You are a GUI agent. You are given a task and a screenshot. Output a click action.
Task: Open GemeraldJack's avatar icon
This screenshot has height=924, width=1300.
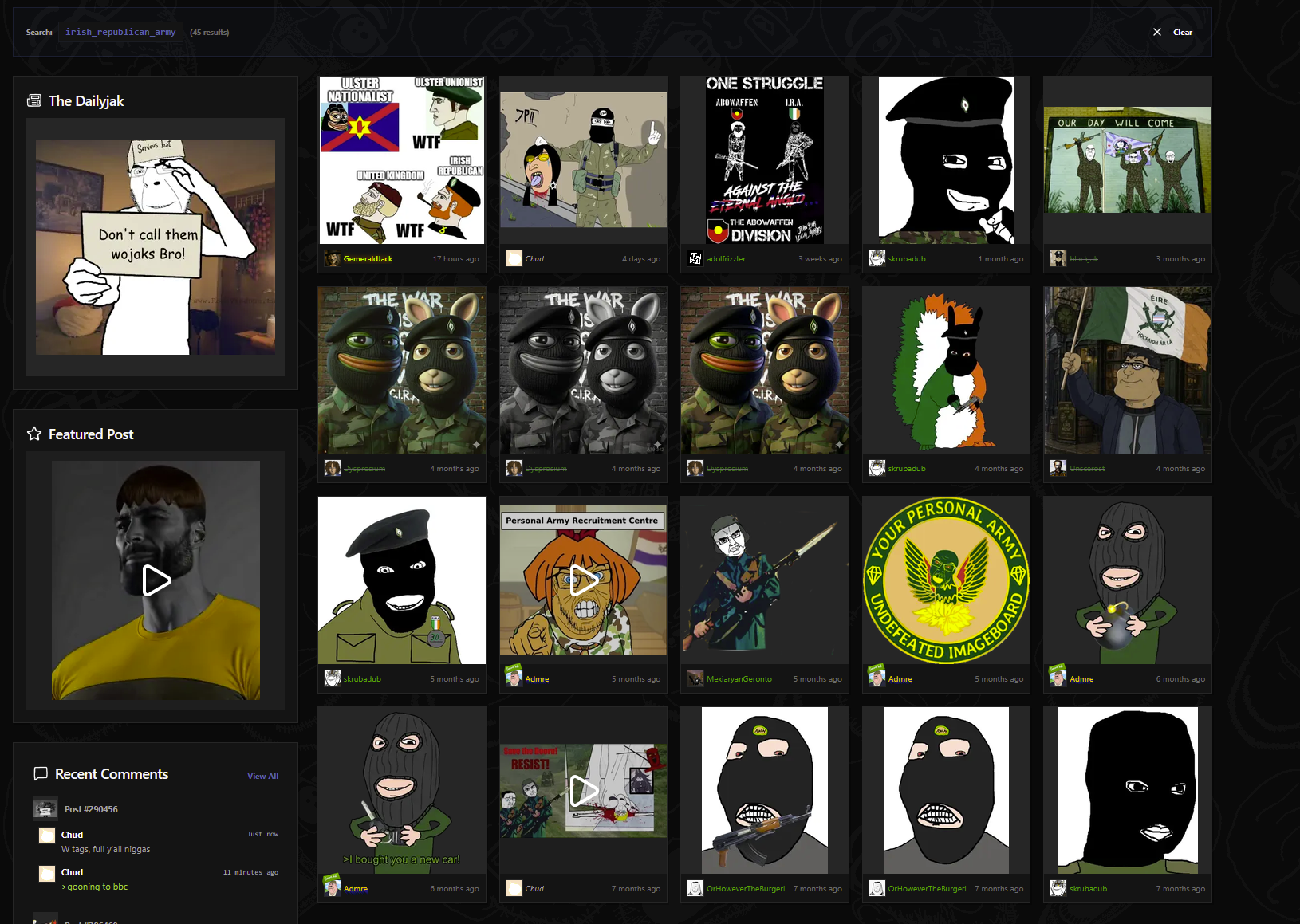[x=333, y=258]
